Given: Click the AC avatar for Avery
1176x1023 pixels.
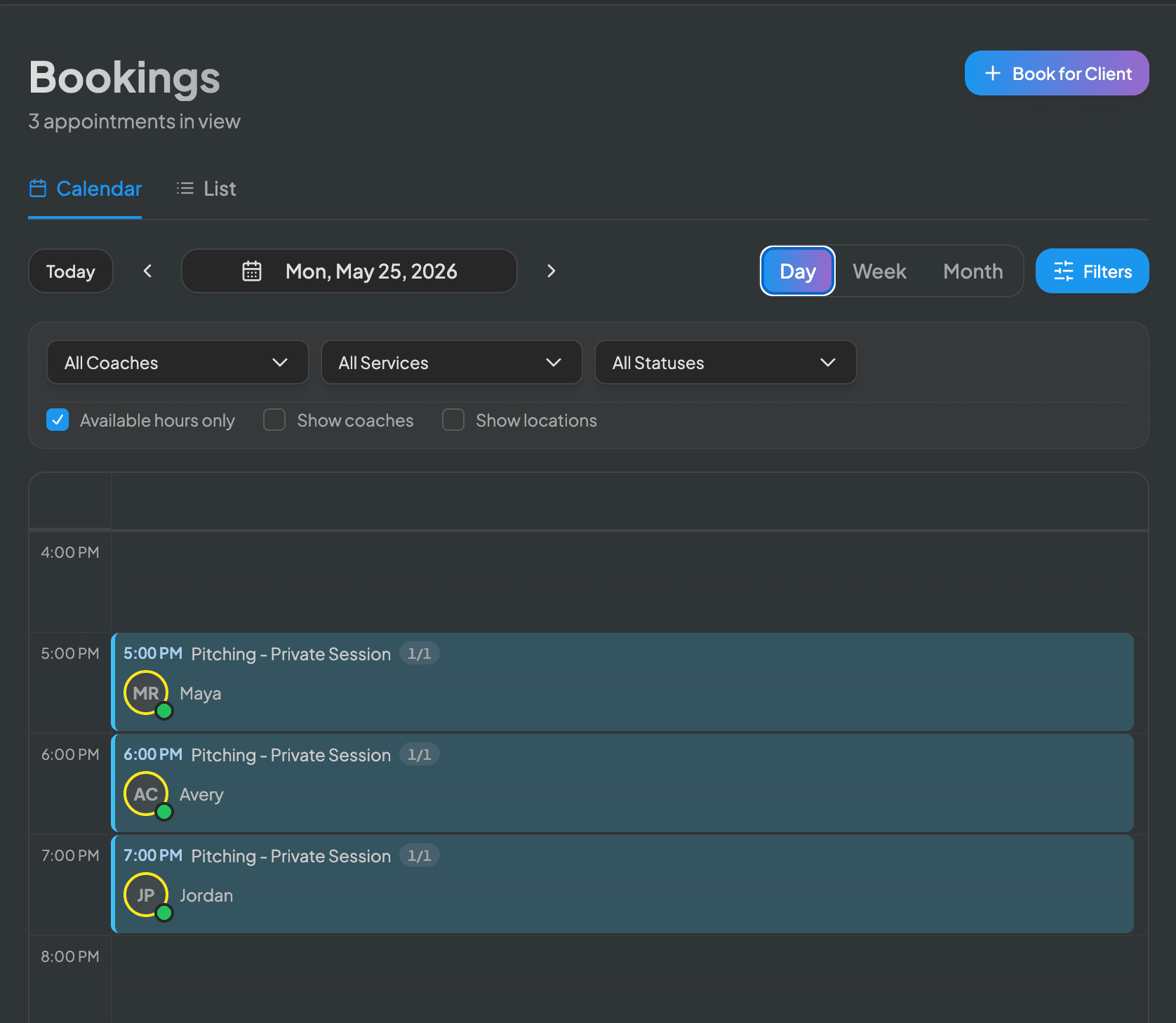Looking at the screenshot, I should (x=146, y=794).
